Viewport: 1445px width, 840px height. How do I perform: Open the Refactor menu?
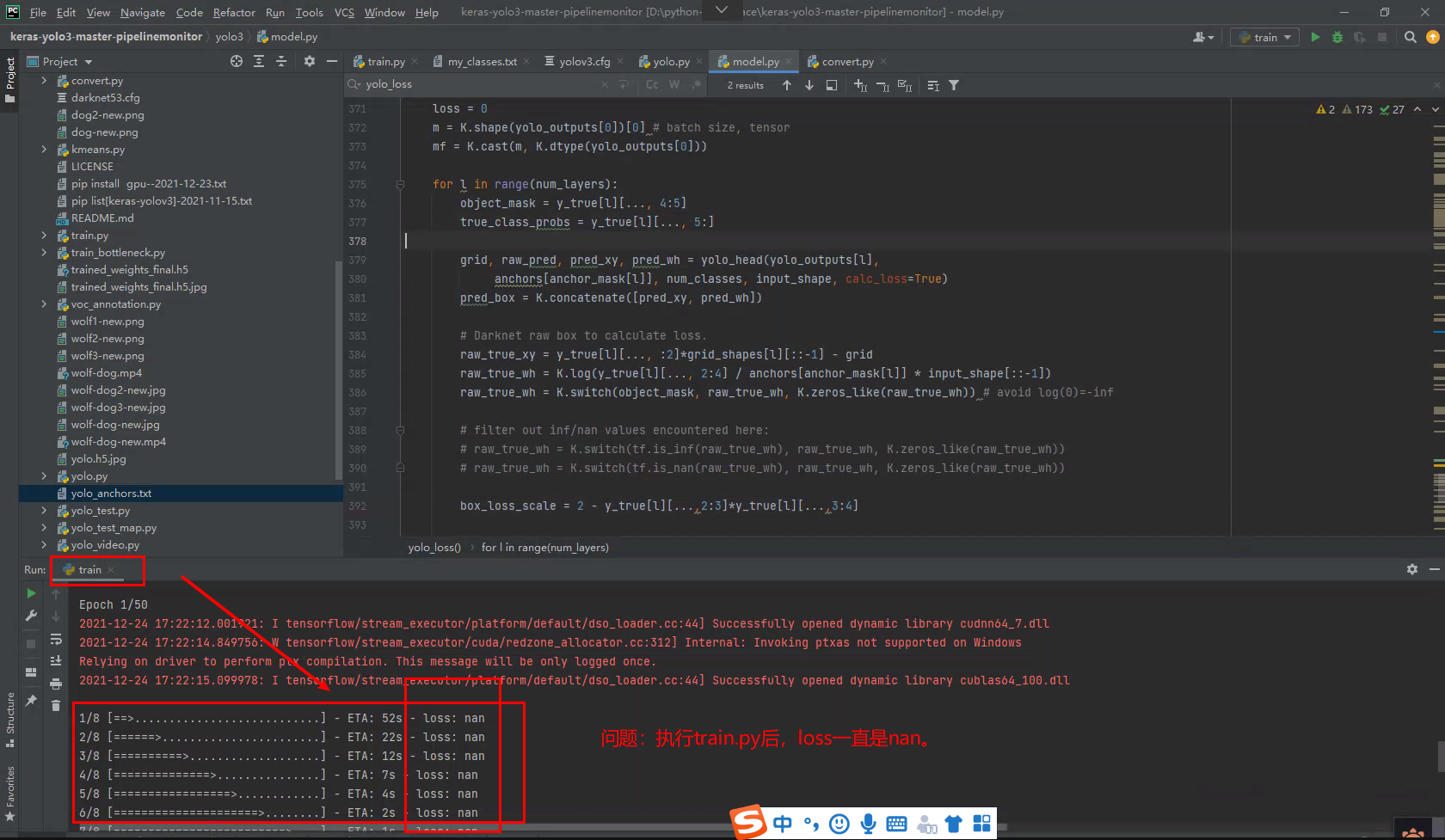[x=234, y=12]
